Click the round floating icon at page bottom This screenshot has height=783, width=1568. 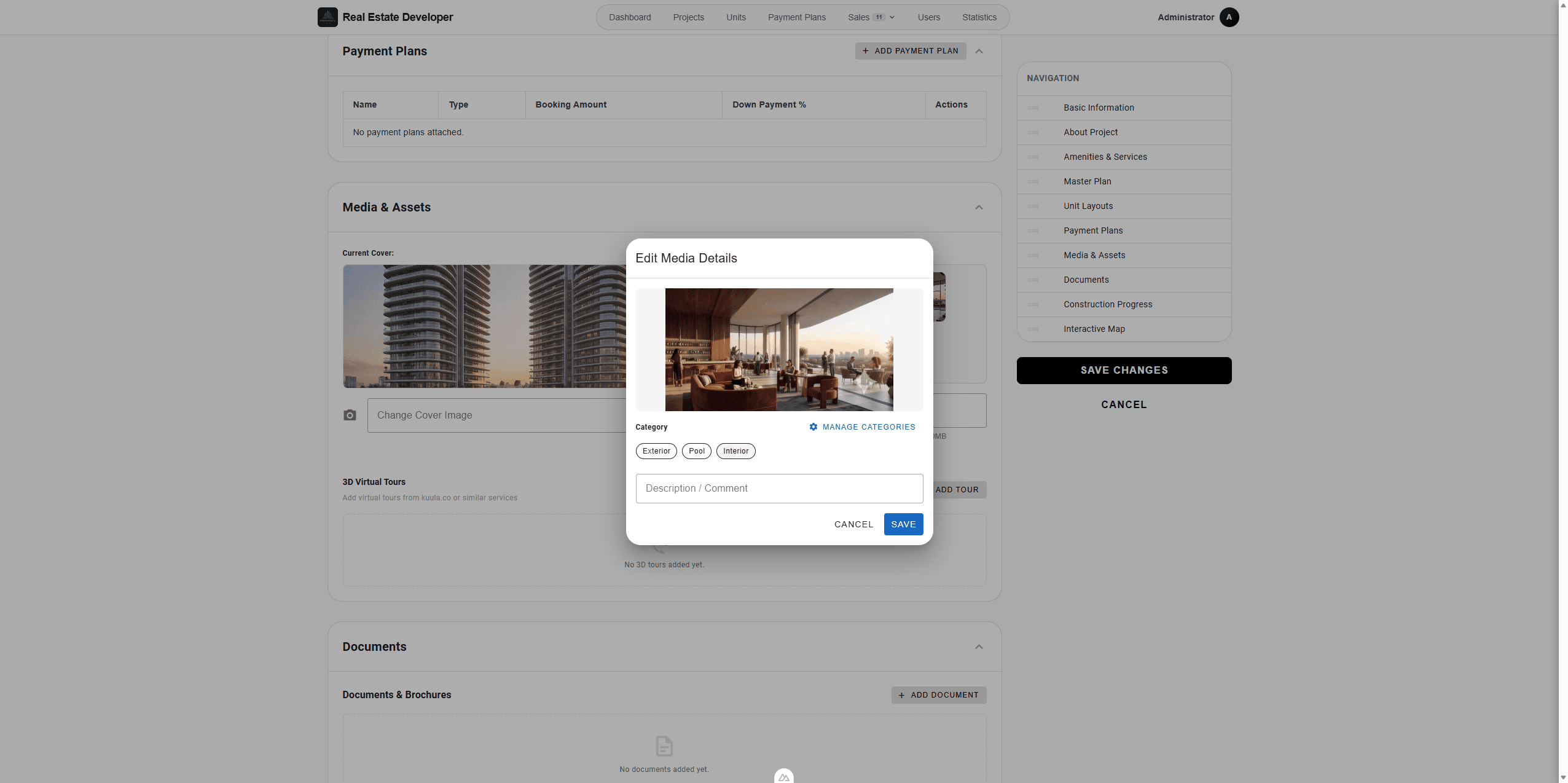pos(784,776)
